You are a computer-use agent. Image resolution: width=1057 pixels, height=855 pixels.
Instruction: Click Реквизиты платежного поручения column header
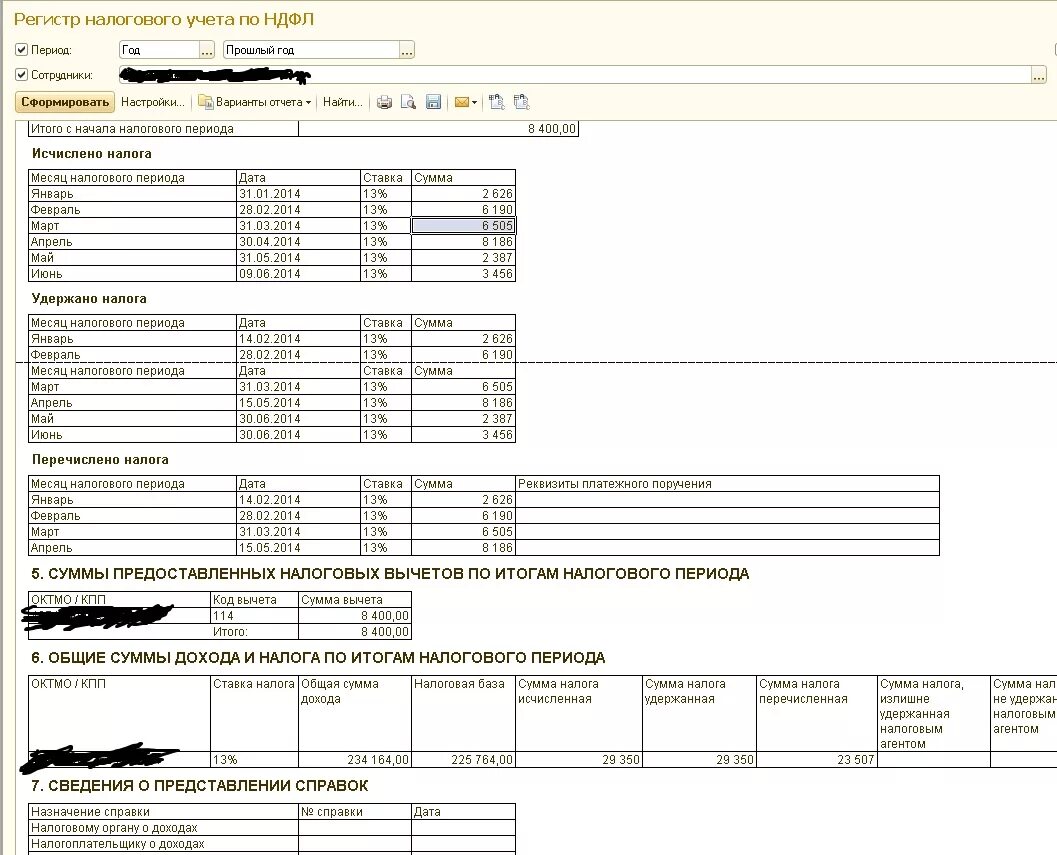(727, 483)
